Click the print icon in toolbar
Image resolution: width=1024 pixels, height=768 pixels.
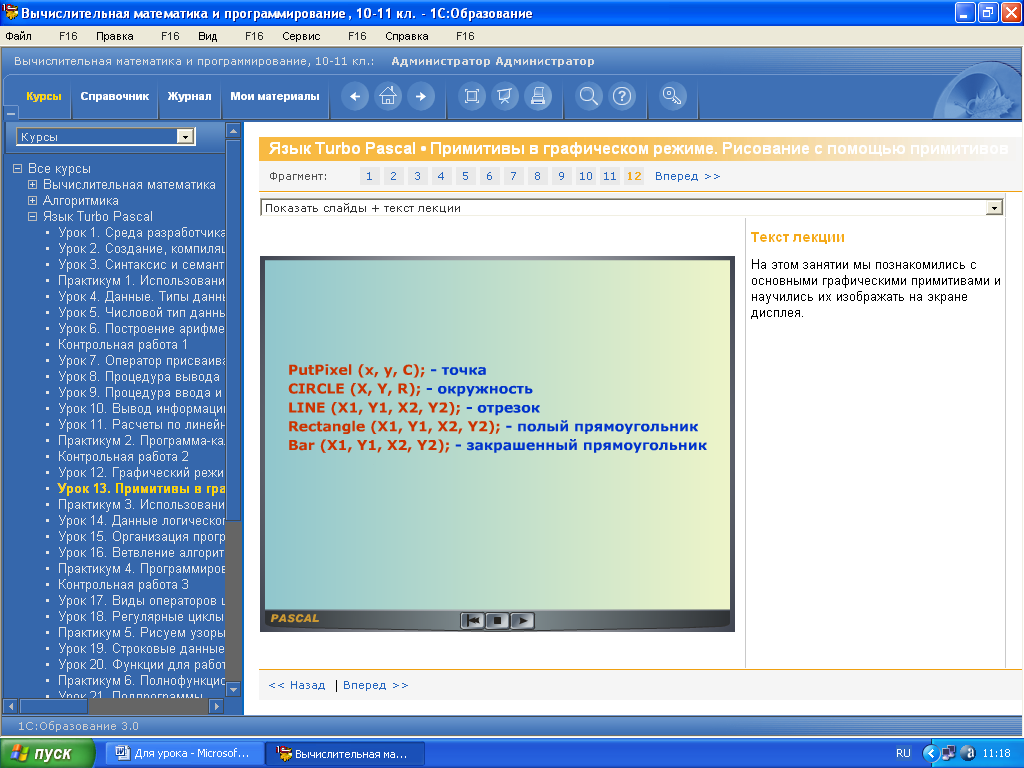(538, 97)
